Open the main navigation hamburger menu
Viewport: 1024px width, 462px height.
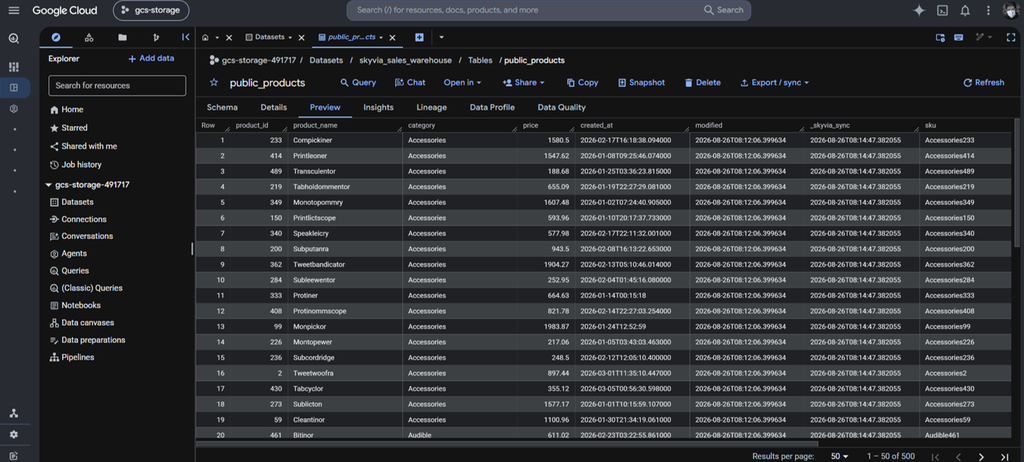pos(14,10)
